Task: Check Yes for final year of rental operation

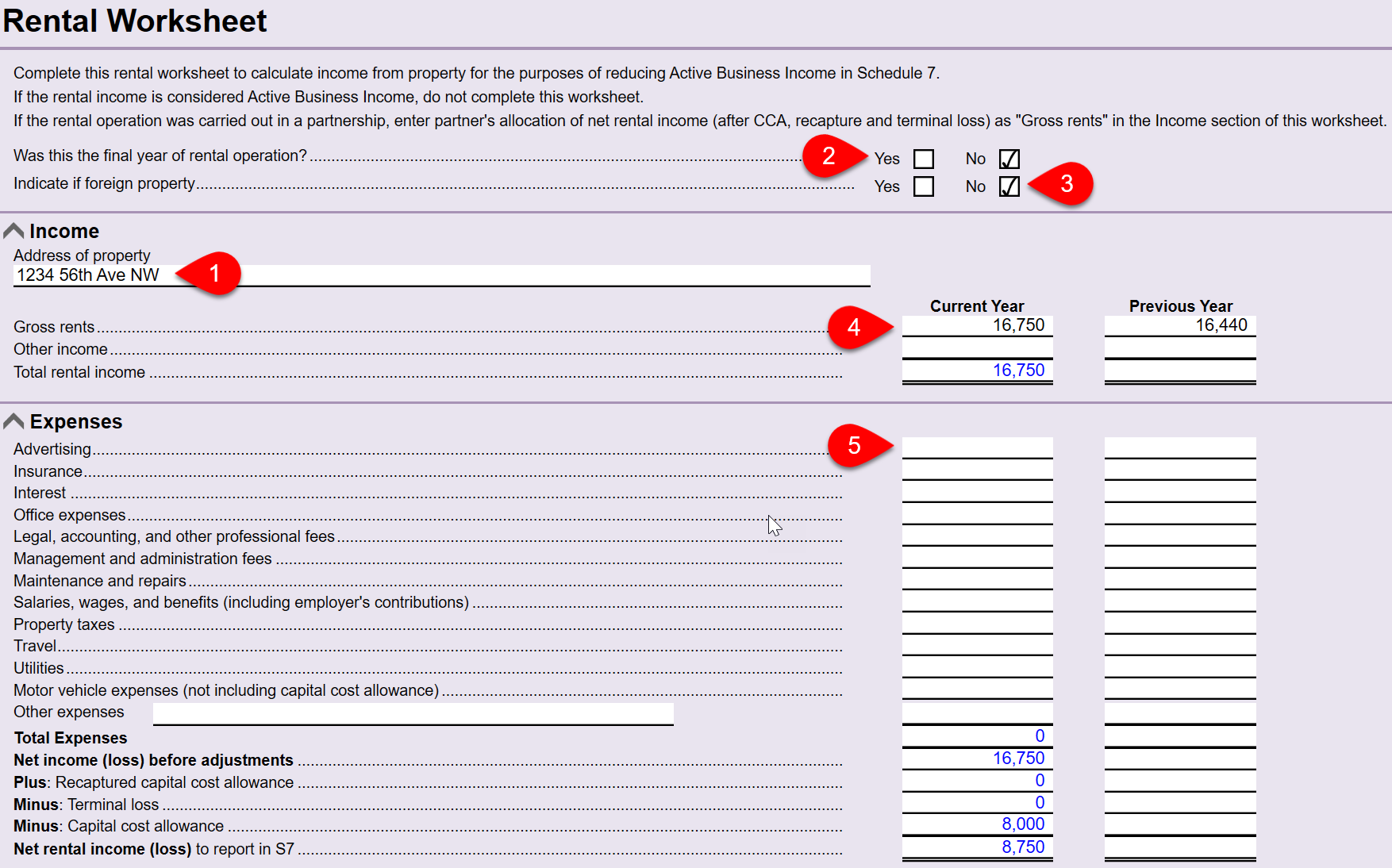Action: click(x=923, y=159)
